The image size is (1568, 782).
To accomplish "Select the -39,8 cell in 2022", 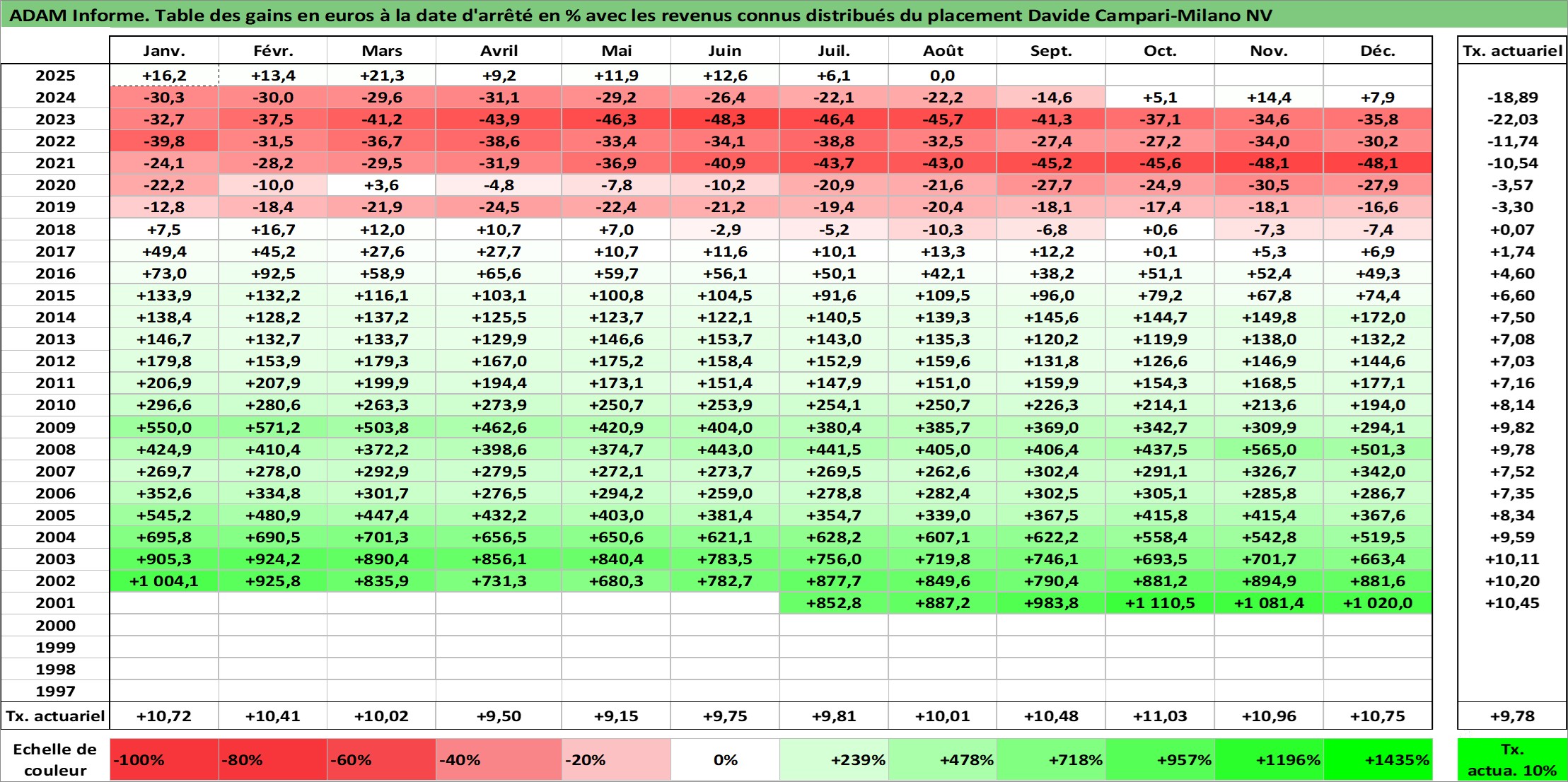I will (x=164, y=141).
